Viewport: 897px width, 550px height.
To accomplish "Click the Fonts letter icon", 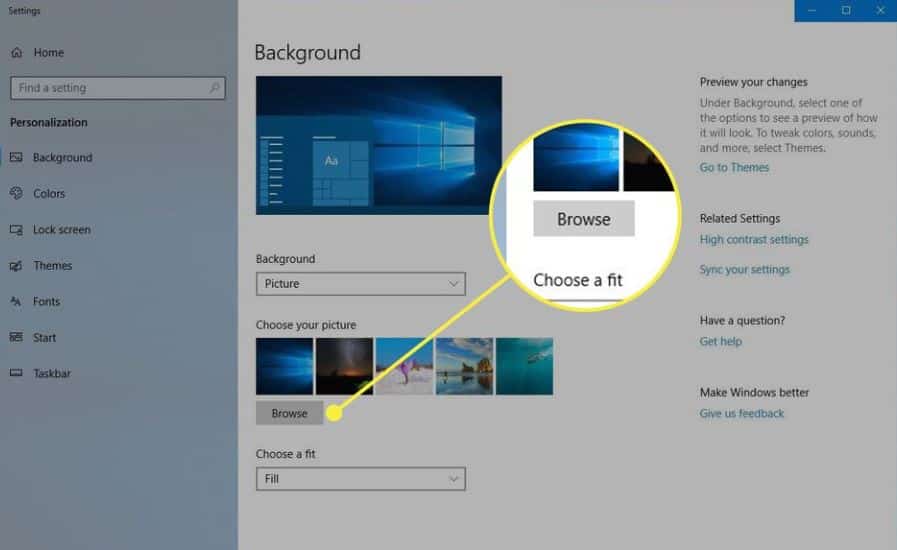I will (16, 302).
